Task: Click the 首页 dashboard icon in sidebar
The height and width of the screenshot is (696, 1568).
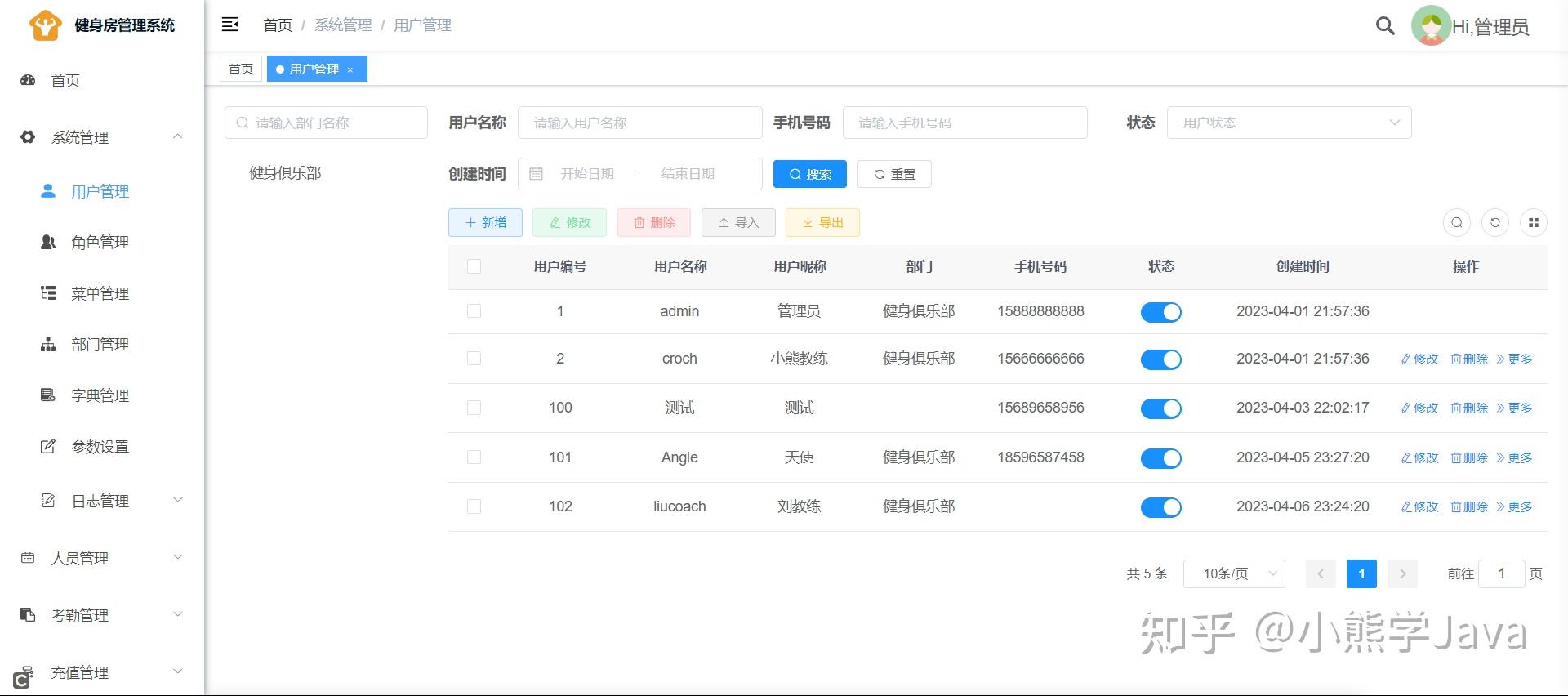Action: click(28, 80)
